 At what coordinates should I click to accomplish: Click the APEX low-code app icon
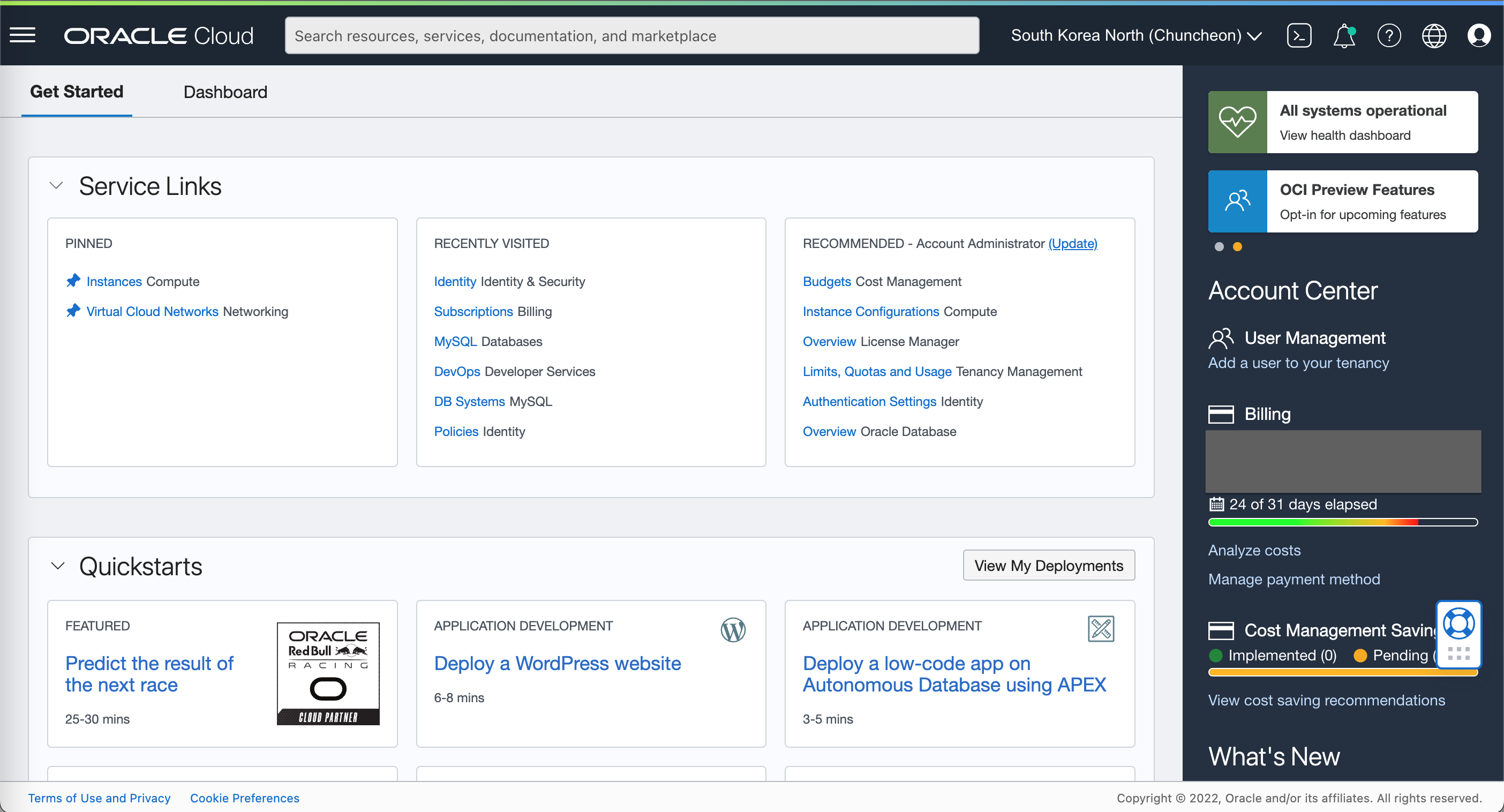tap(1101, 629)
